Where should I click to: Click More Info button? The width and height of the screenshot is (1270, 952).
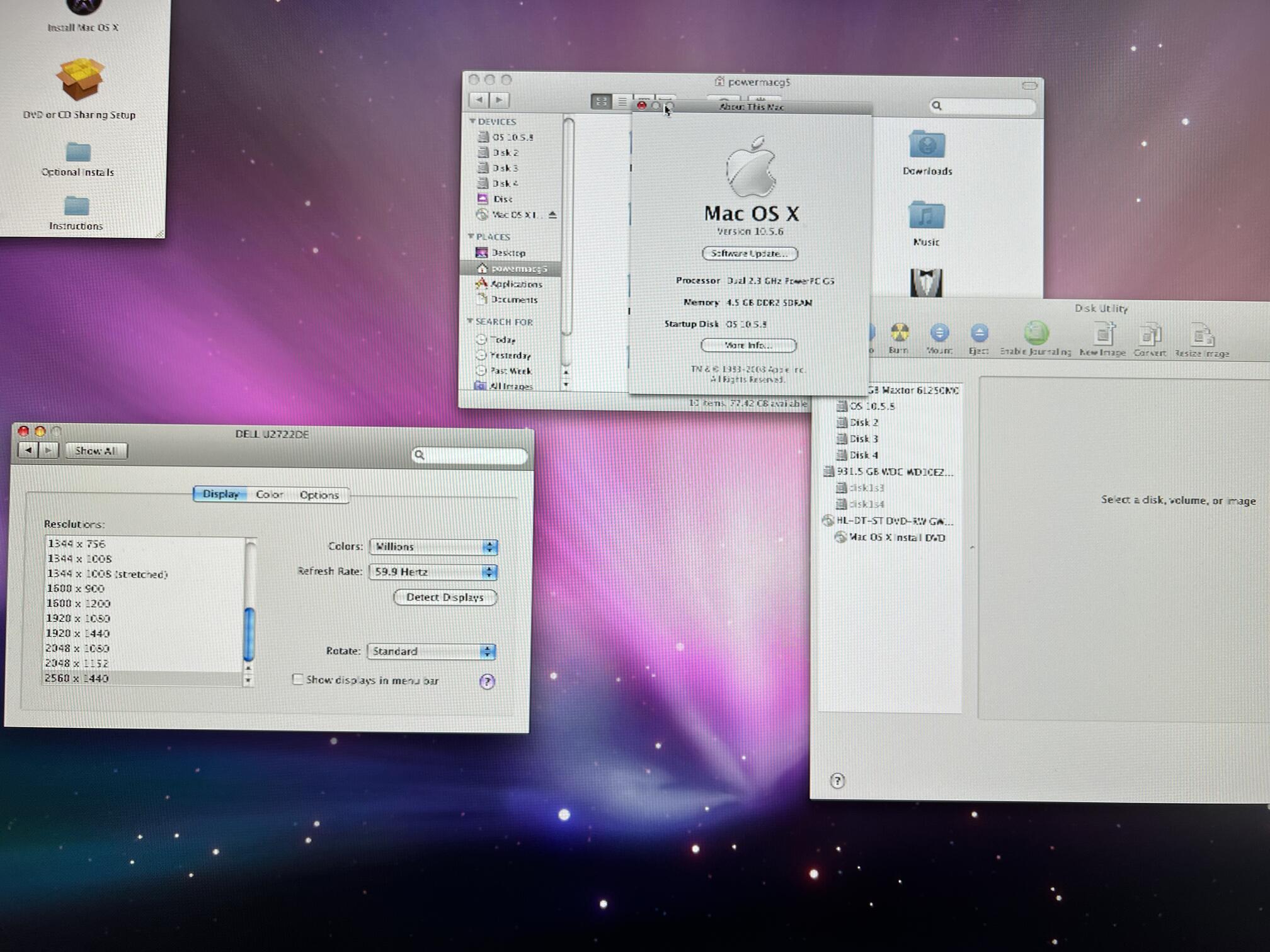[x=748, y=345]
